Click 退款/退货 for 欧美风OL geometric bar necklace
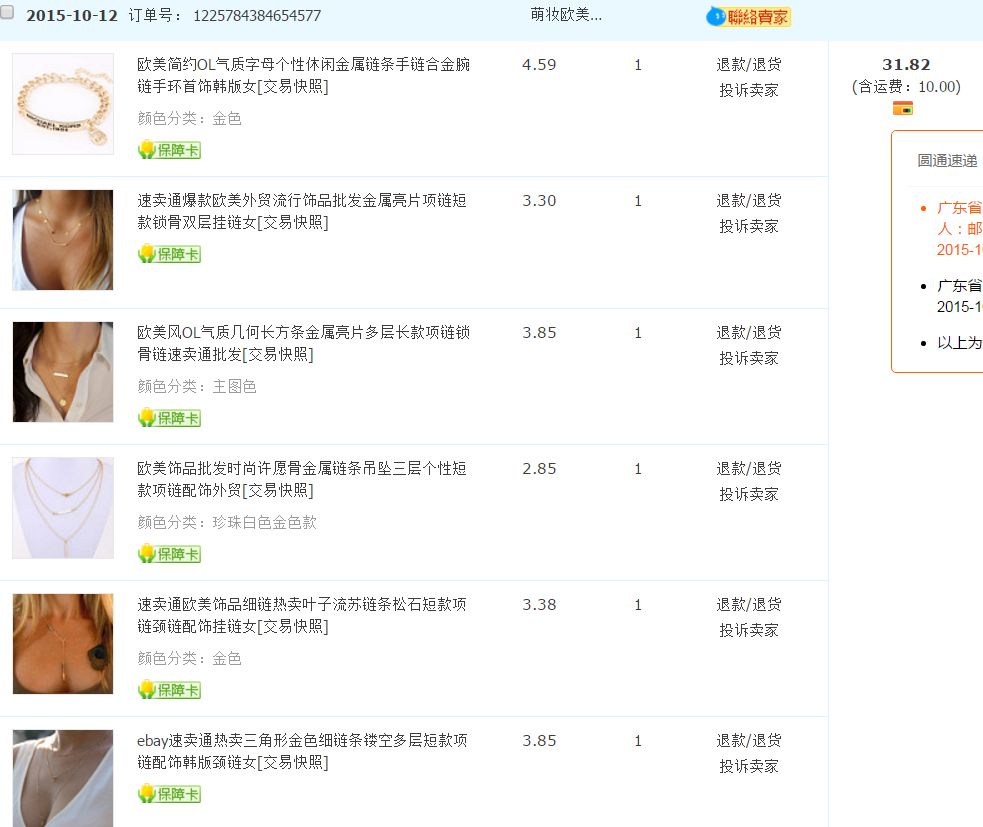The width and height of the screenshot is (983, 827). click(x=748, y=333)
